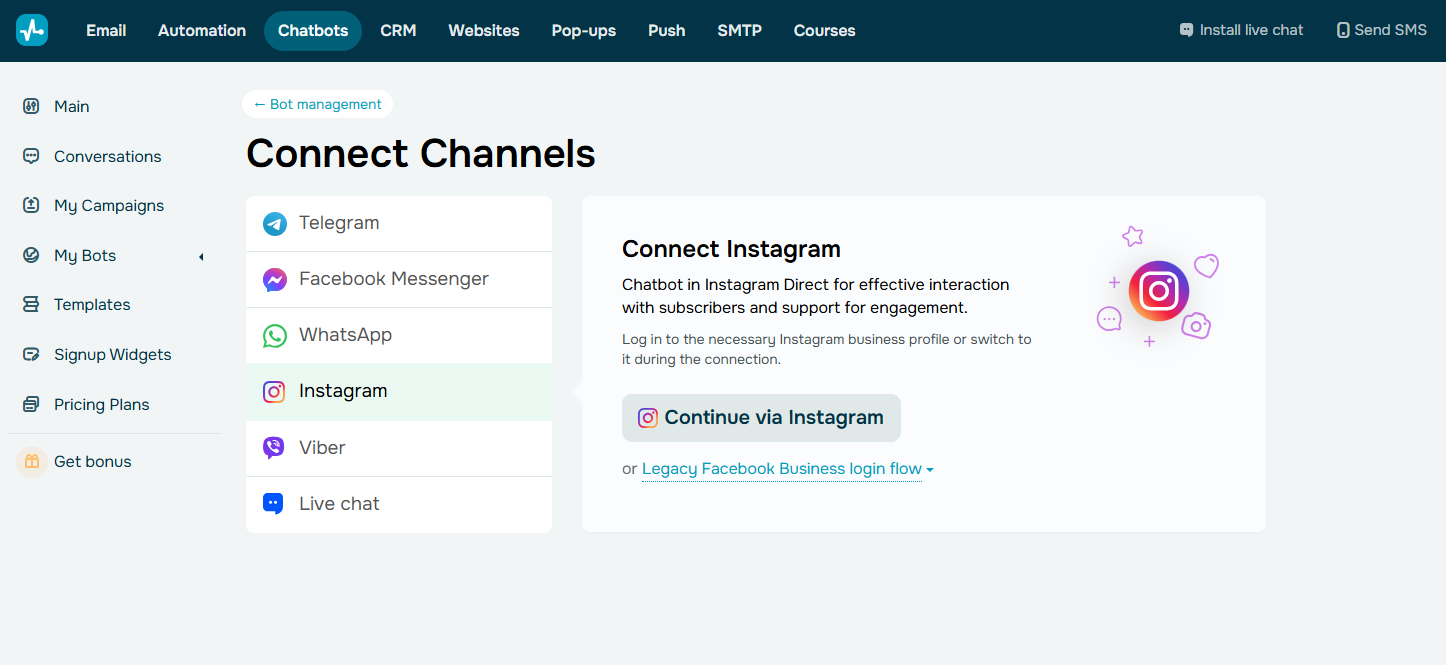Viewport: 1446px width, 665px height.
Task: Click Get bonus in the sidebar
Action: click(93, 461)
